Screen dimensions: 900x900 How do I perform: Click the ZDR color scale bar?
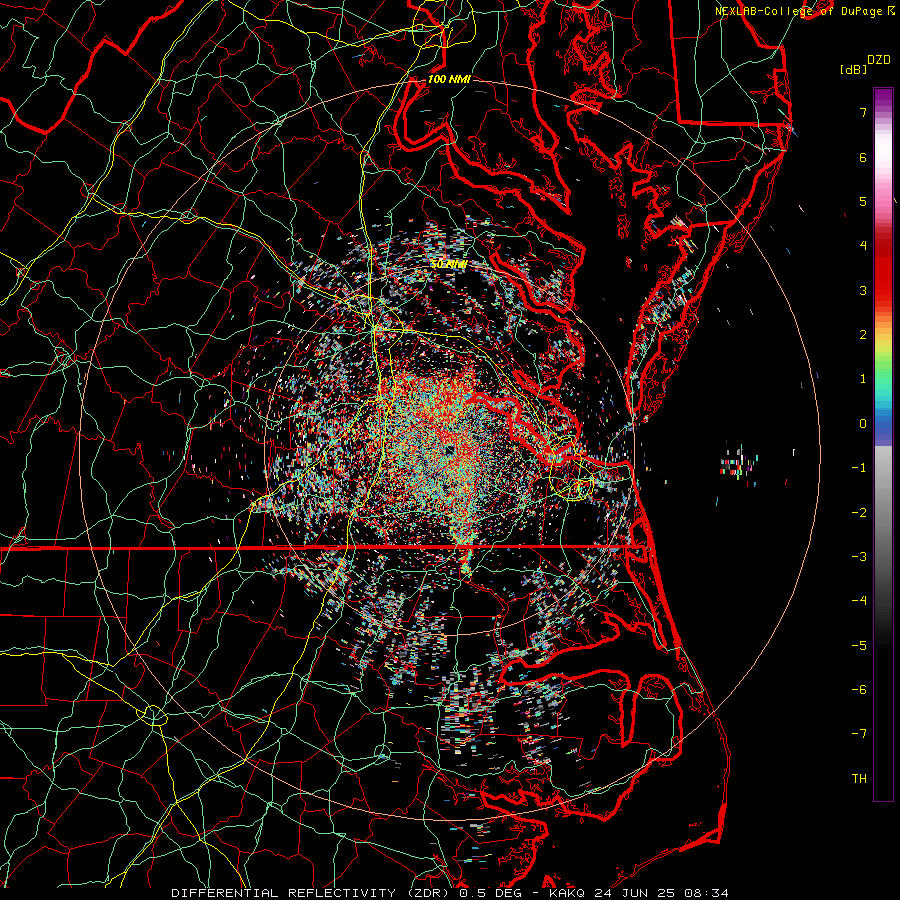pos(883,444)
